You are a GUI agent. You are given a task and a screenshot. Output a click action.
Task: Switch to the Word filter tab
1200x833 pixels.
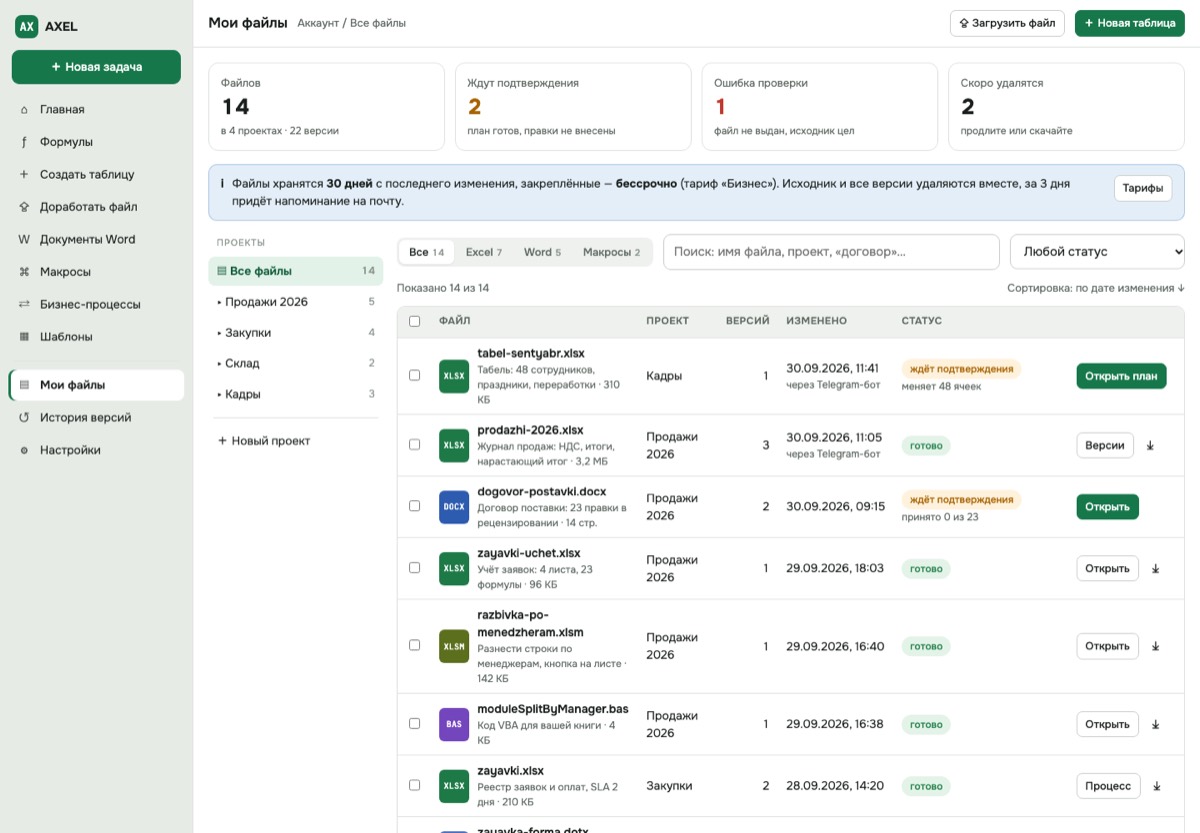(x=543, y=252)
